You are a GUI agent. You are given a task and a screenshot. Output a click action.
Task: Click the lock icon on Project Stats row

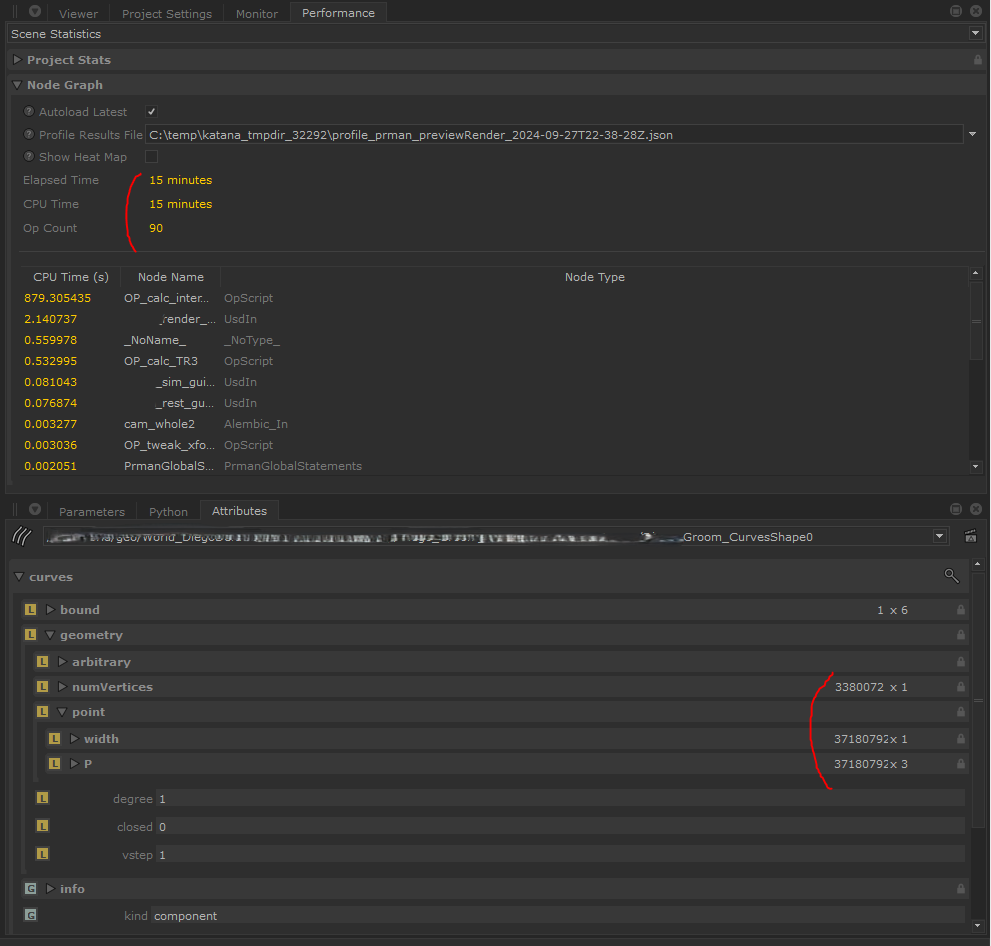[977, 60]
